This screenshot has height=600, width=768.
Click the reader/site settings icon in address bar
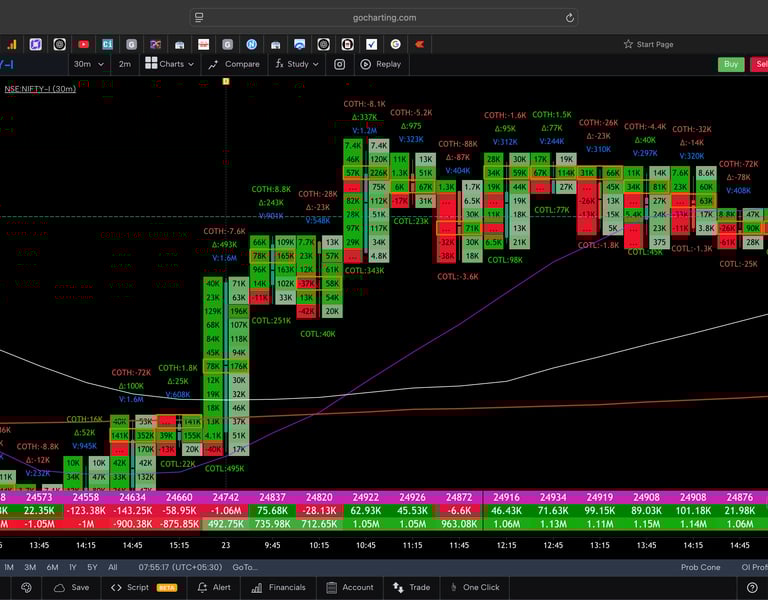pyautogui.click(x=199, y=18)
